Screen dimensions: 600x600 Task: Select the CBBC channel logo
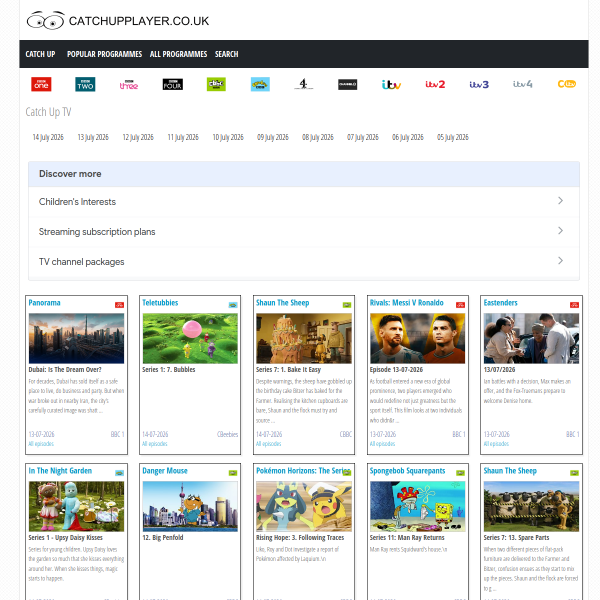tap(216, 84)
